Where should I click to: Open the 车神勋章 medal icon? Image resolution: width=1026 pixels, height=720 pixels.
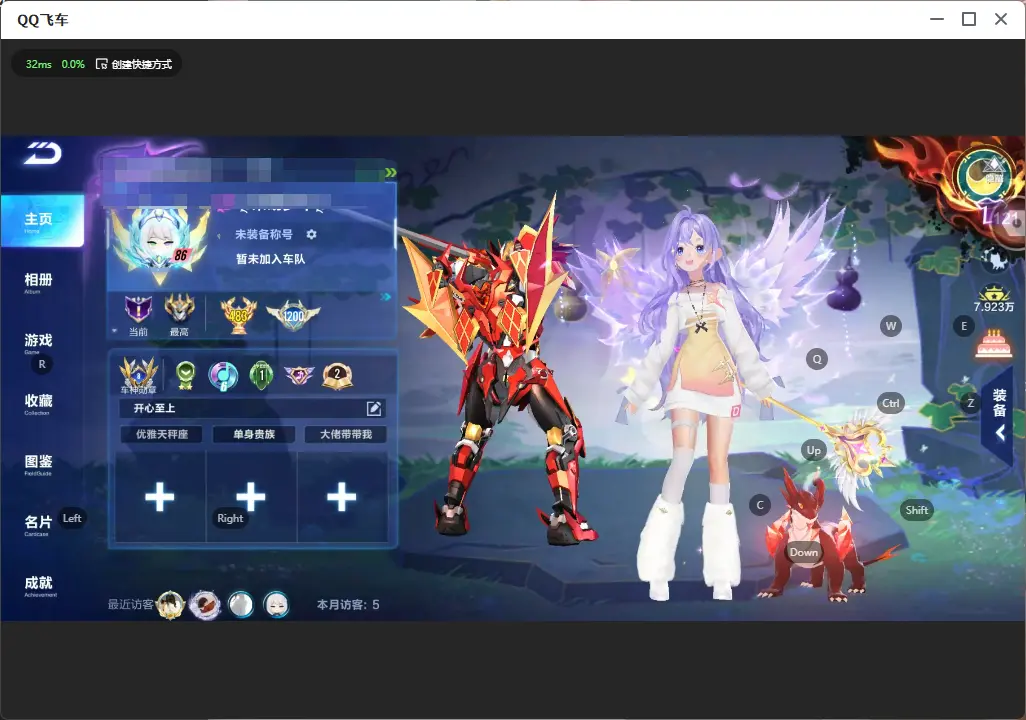click(x=138, y=375)
